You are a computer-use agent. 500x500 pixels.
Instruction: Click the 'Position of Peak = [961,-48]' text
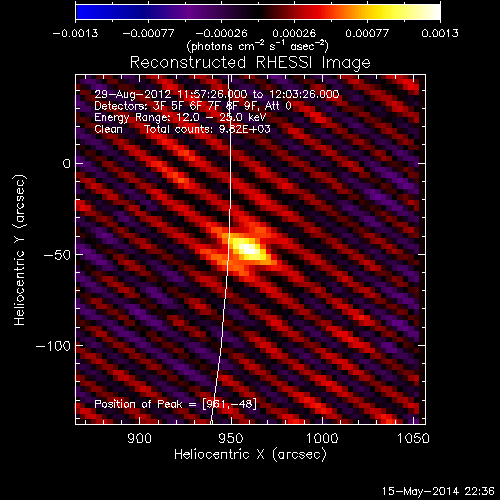[x=175, y=404]
